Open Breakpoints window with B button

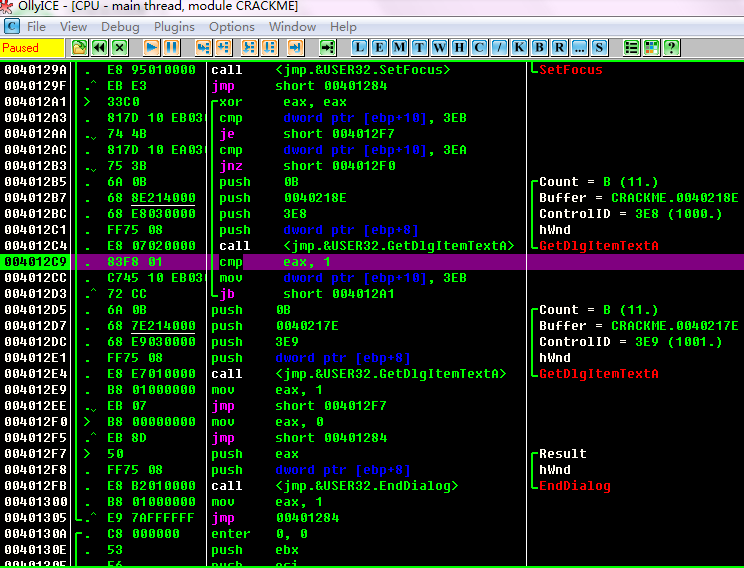539,47
